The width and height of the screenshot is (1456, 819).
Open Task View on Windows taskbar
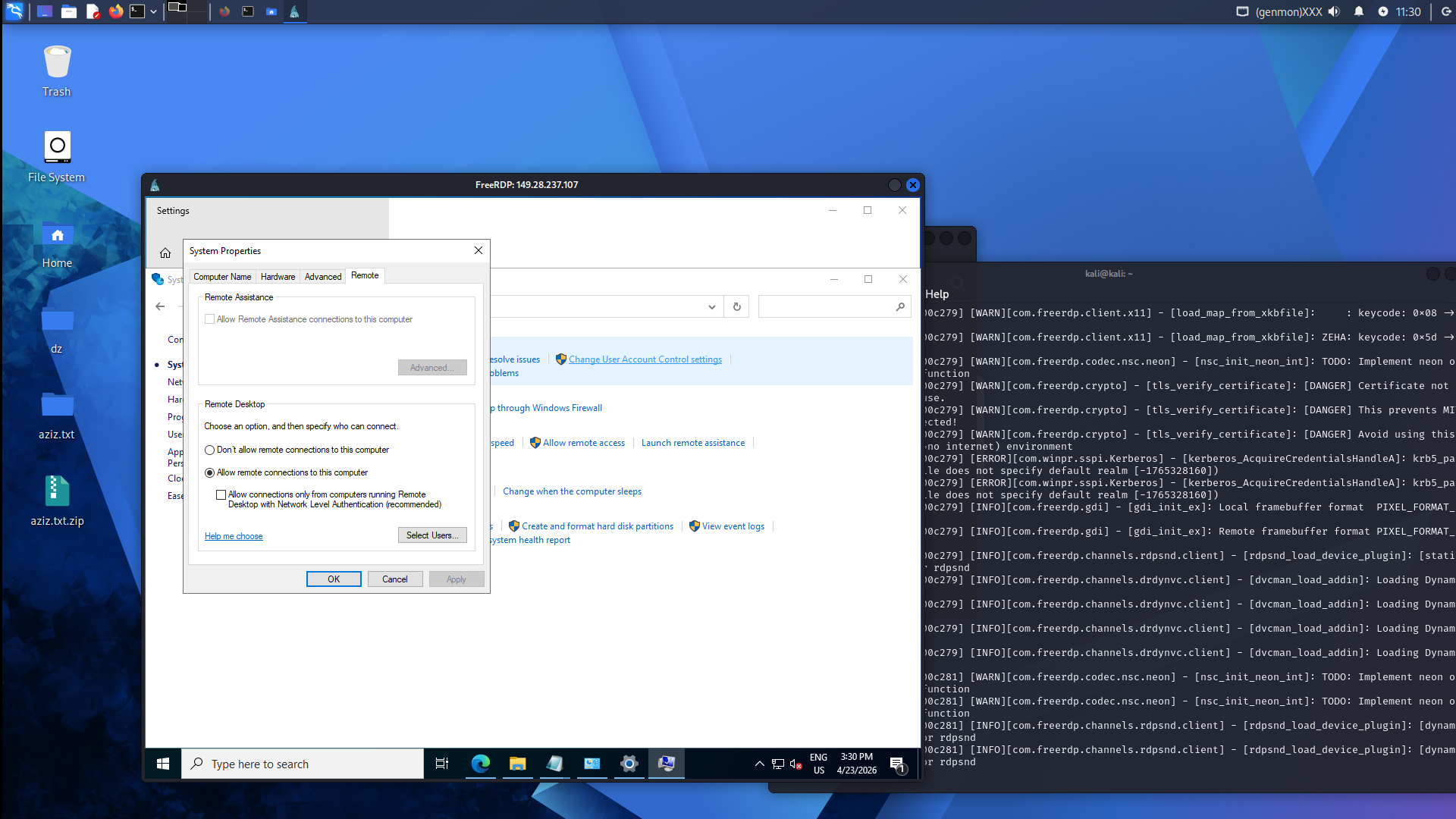point(442,764)
